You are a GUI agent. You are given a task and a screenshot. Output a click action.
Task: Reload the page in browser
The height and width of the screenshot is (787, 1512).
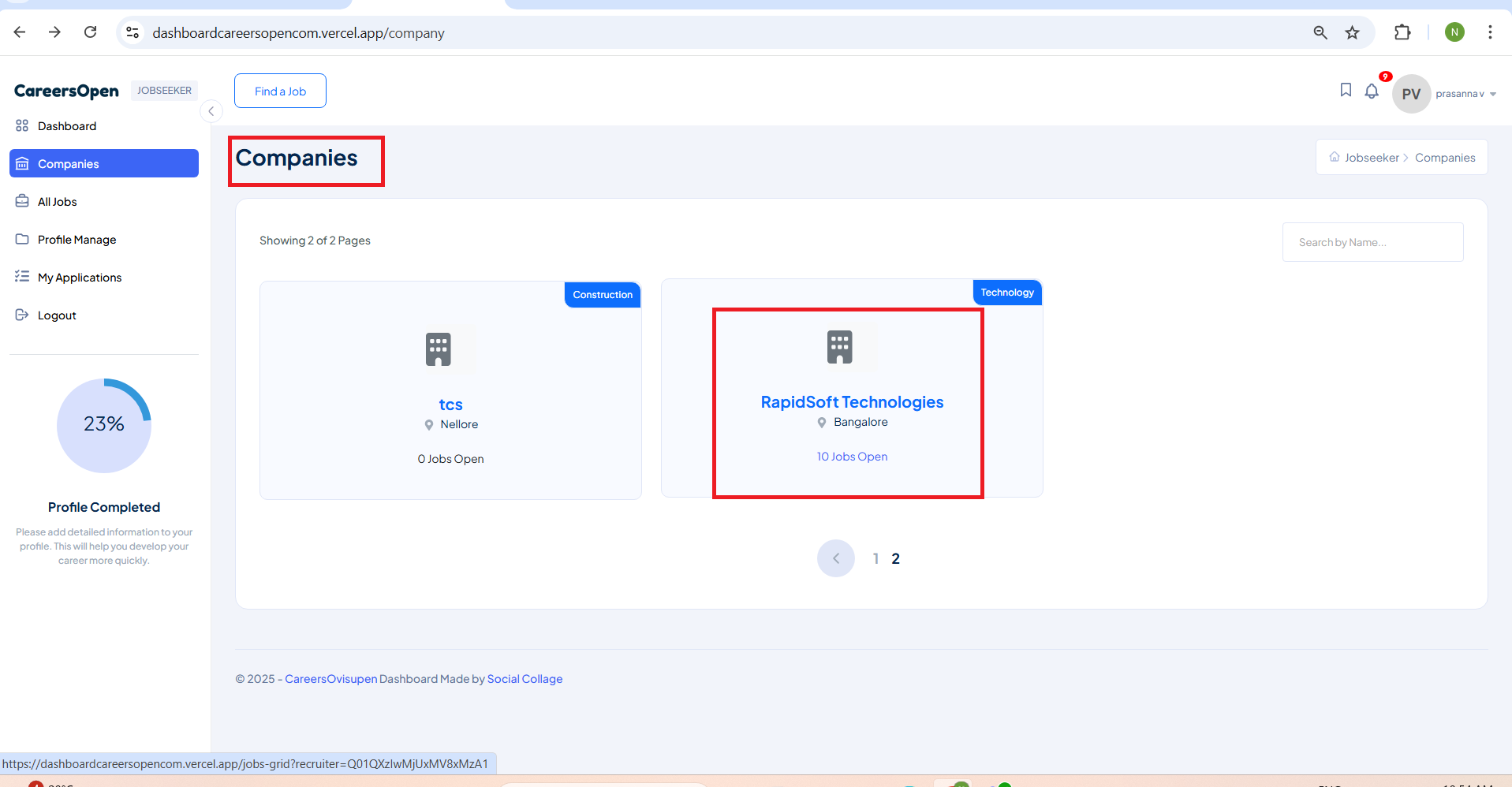coord(91,32)
